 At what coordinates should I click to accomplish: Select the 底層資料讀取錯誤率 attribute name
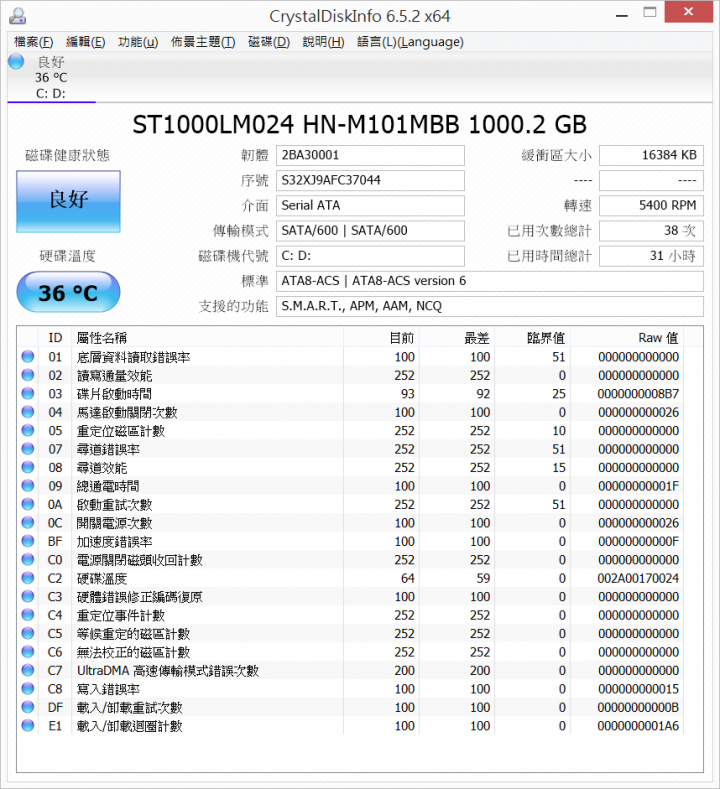coord(133,357)
